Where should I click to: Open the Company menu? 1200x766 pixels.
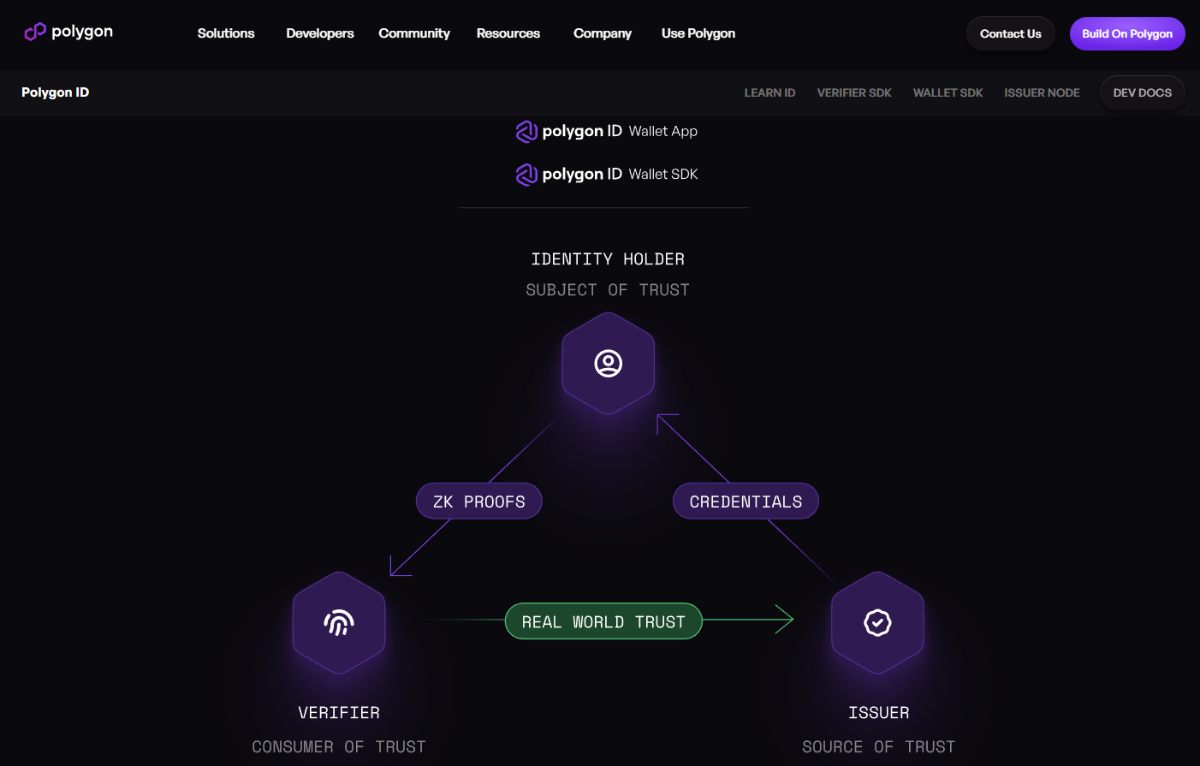pos(602,33)
